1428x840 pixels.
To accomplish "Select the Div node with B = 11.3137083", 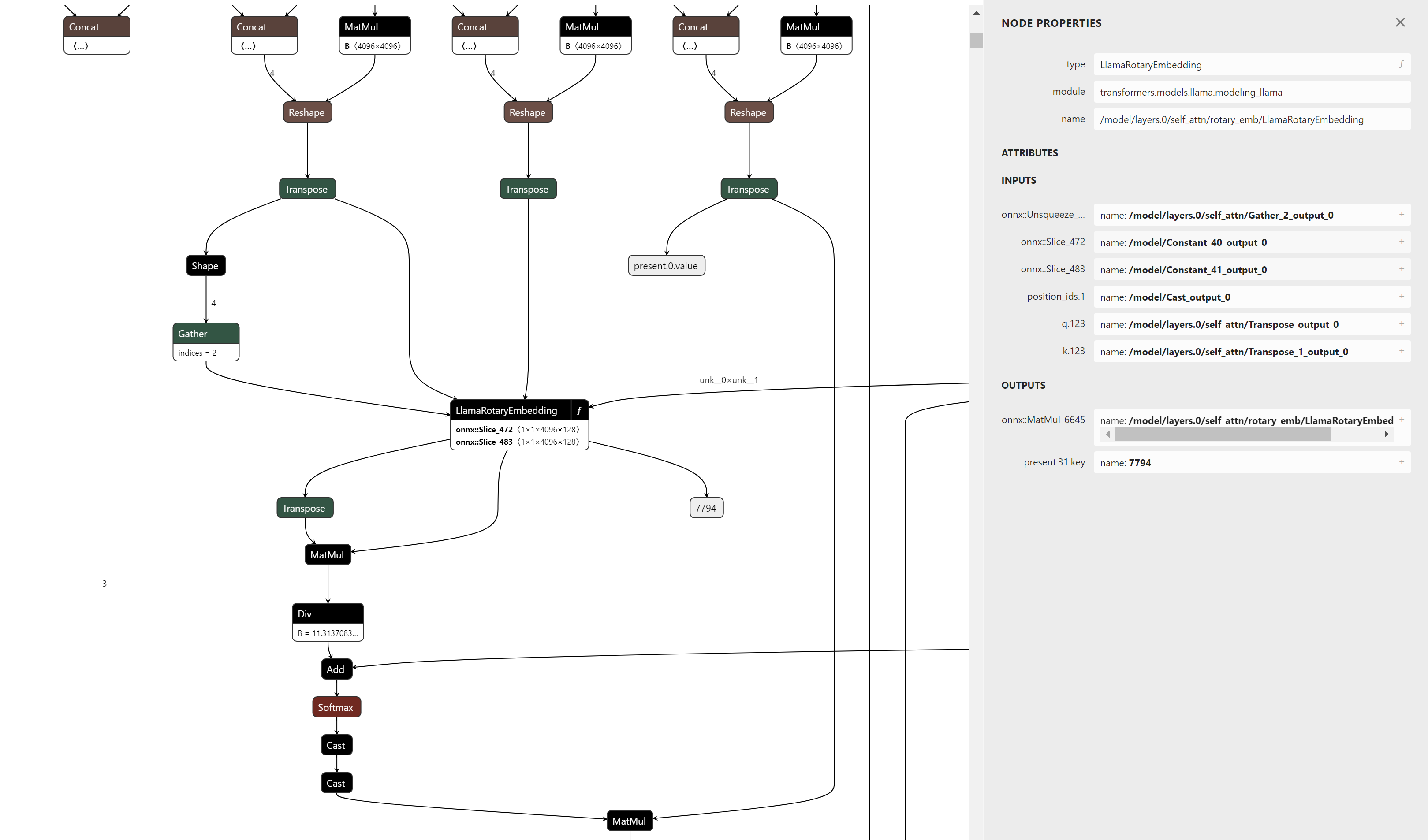I will pos(328,614).
